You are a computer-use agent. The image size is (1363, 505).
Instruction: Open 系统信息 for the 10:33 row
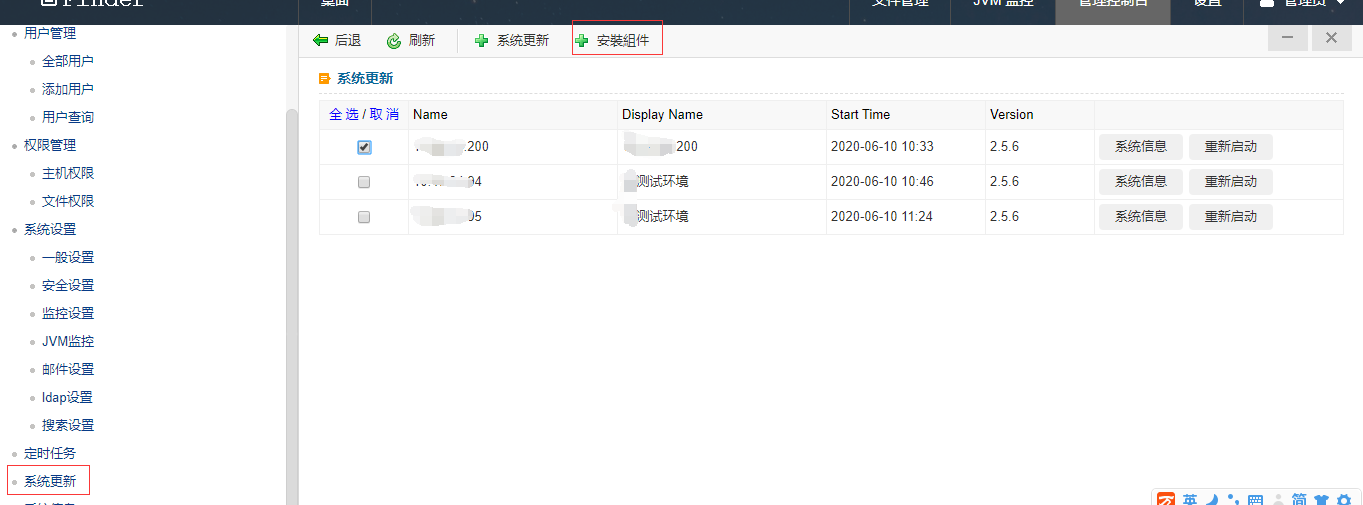(x=1141, y=147)
